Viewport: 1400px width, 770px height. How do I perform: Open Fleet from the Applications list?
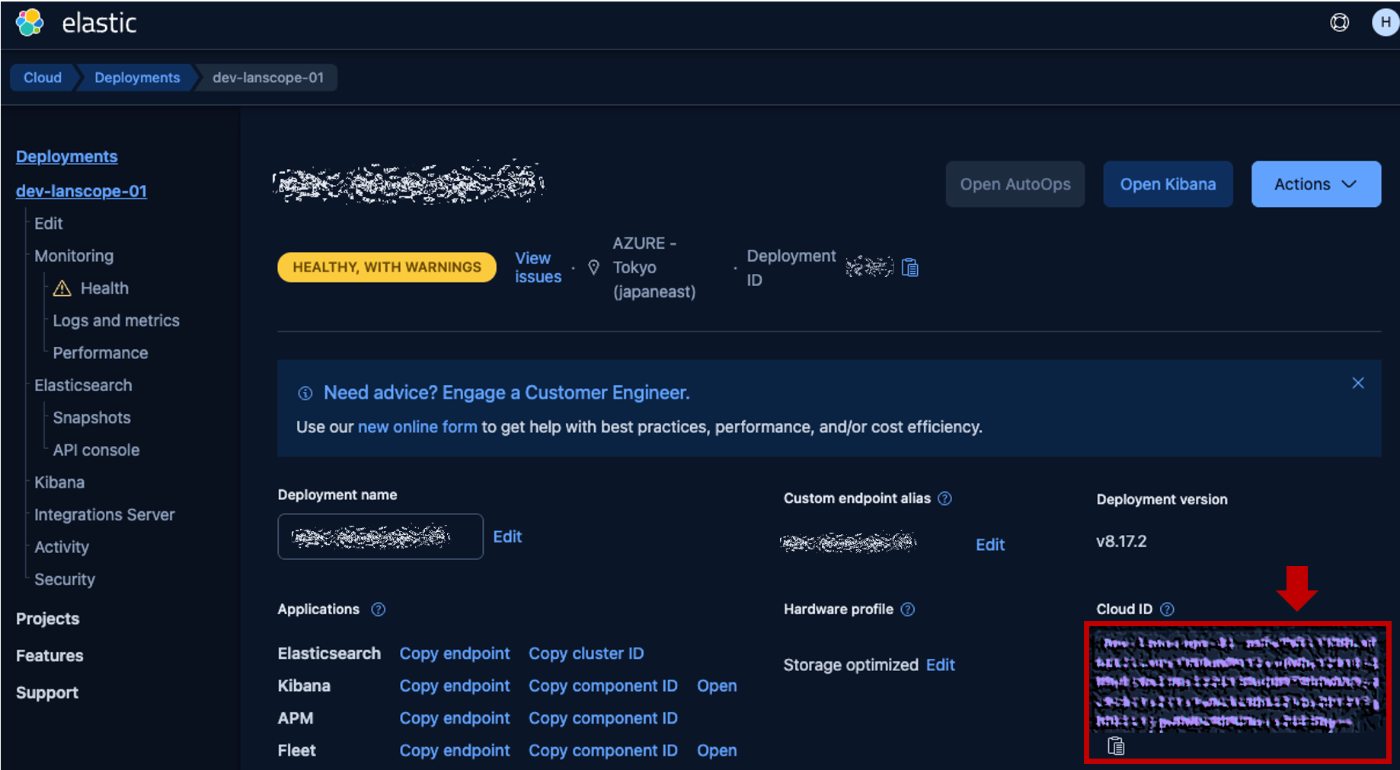coord(717,750)
